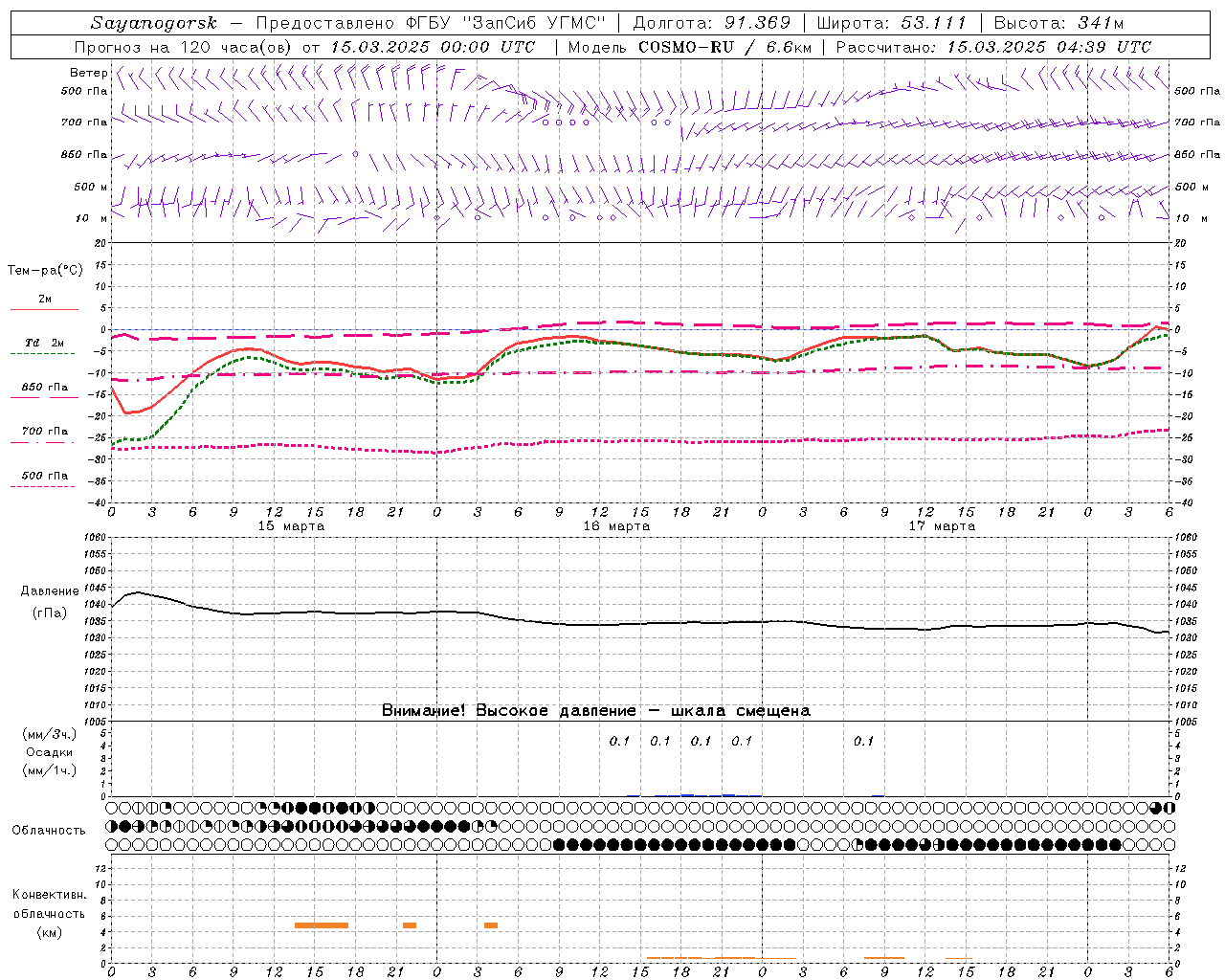Click the Облачность cloudiness label
The height and width of the screenshot is (980, 1225).
click(x=48, y=831)
